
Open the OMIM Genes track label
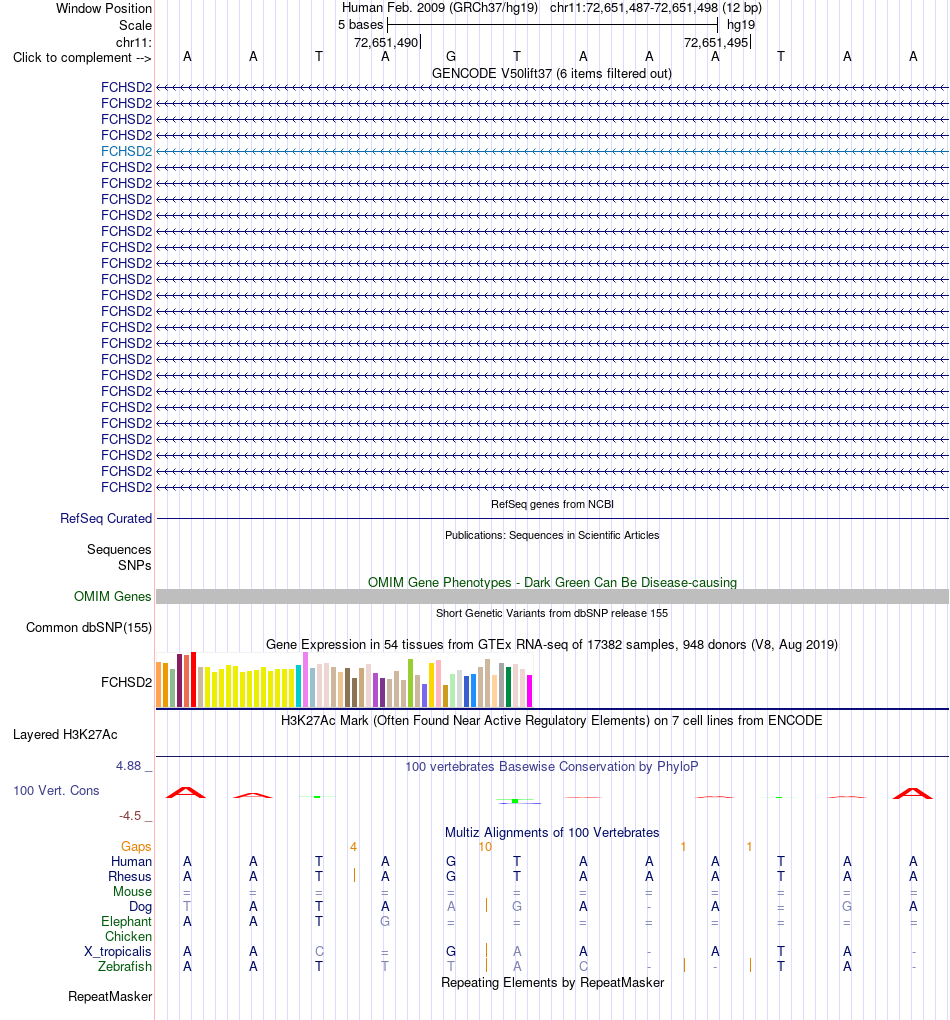point(113,597)
